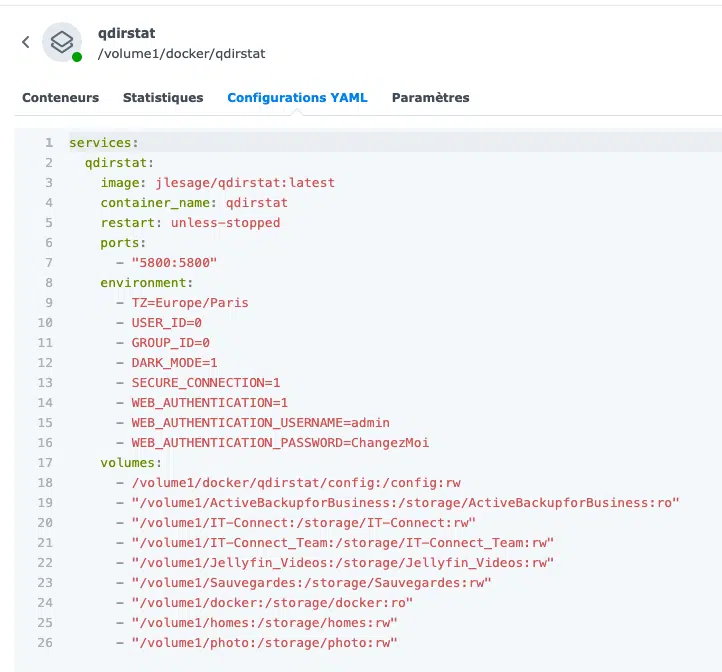This screenshot has width=722, height=672.
Task: Click the homes volume mapping line
Action: 264,623
